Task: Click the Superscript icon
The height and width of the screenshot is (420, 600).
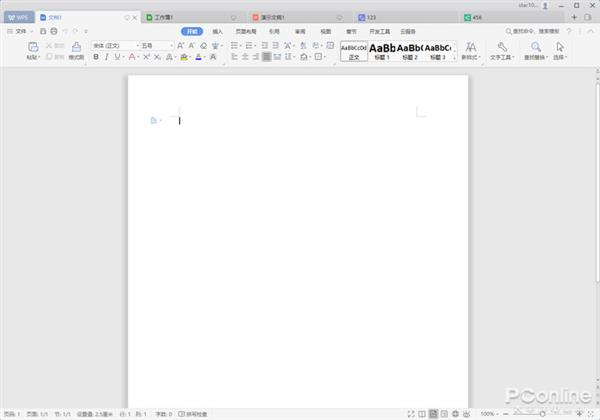Action: click(x=146, y=57)
